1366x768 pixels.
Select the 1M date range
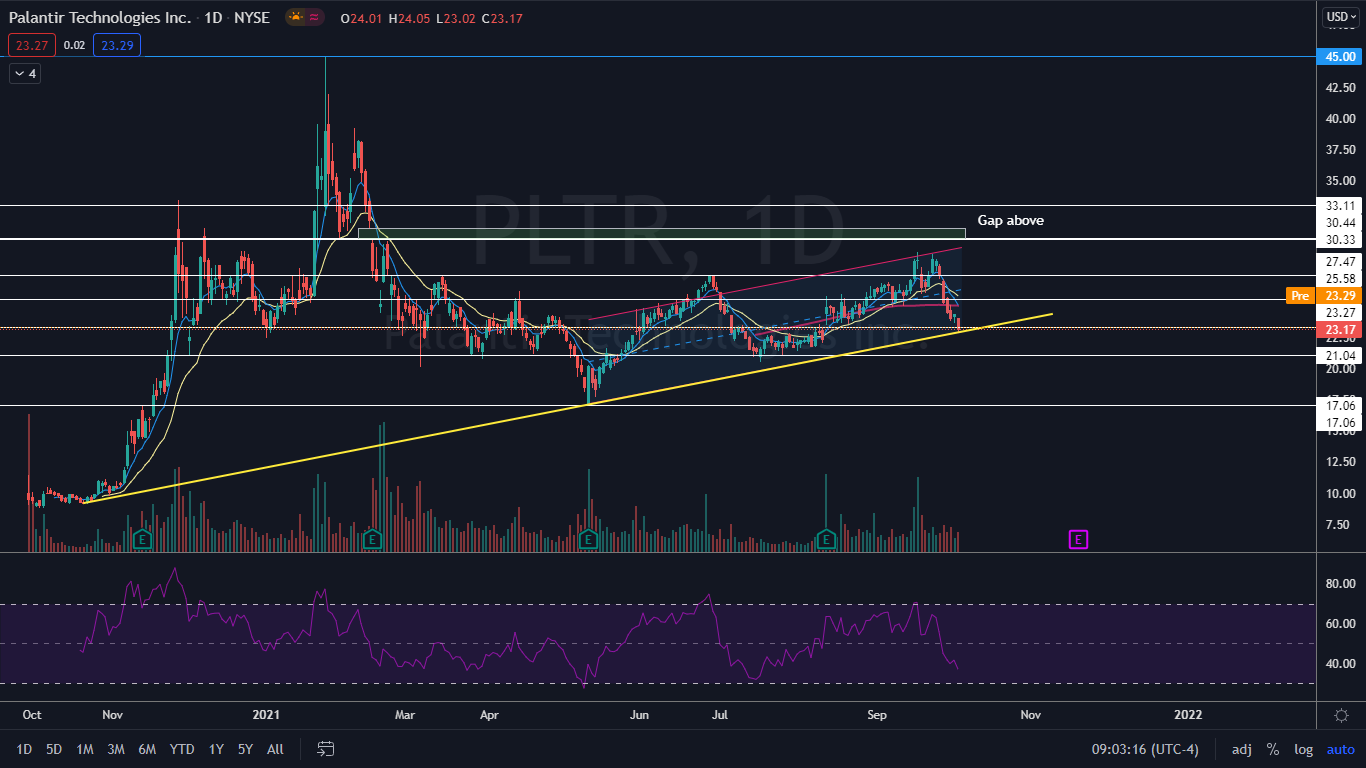(x=85, y=749)
